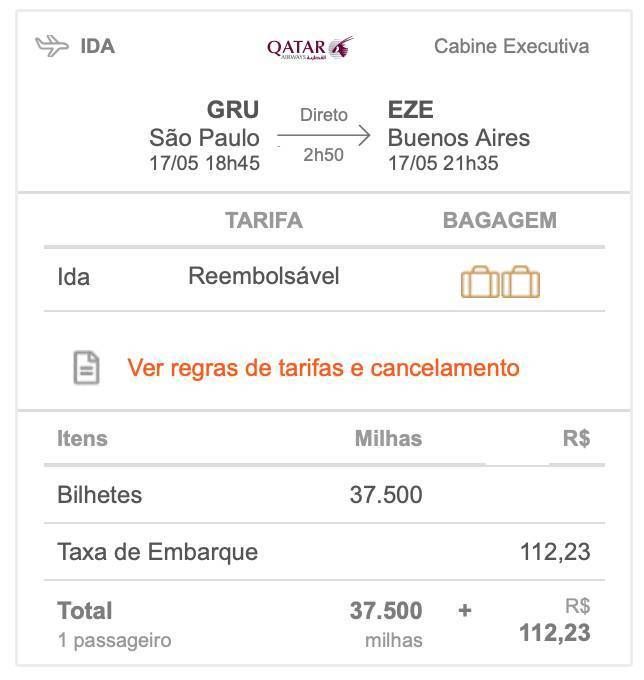Click the route arrow between GRU and EZE
The height and width of the screenshot is (680, 644).
tap(324, 135)
